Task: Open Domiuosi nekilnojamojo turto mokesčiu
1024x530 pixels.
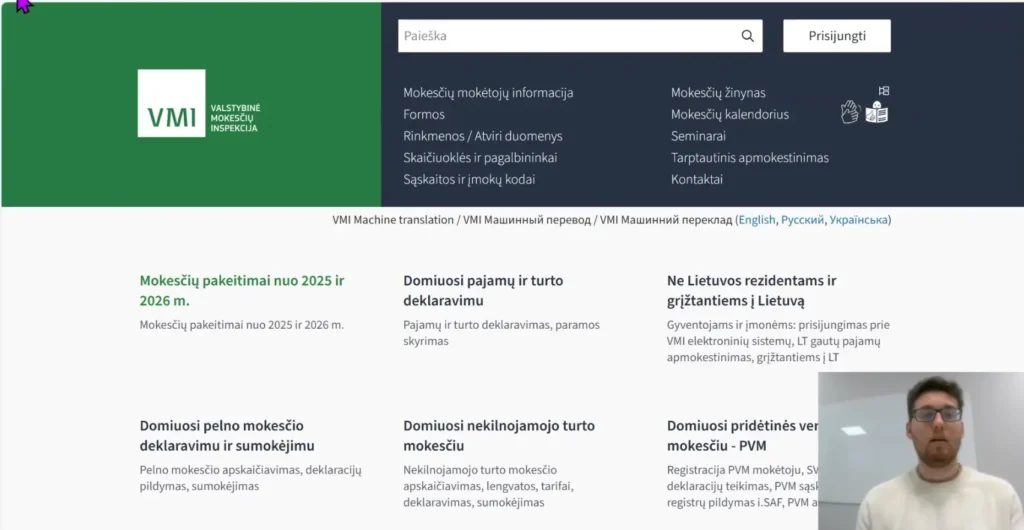Action: pos(499,435)
